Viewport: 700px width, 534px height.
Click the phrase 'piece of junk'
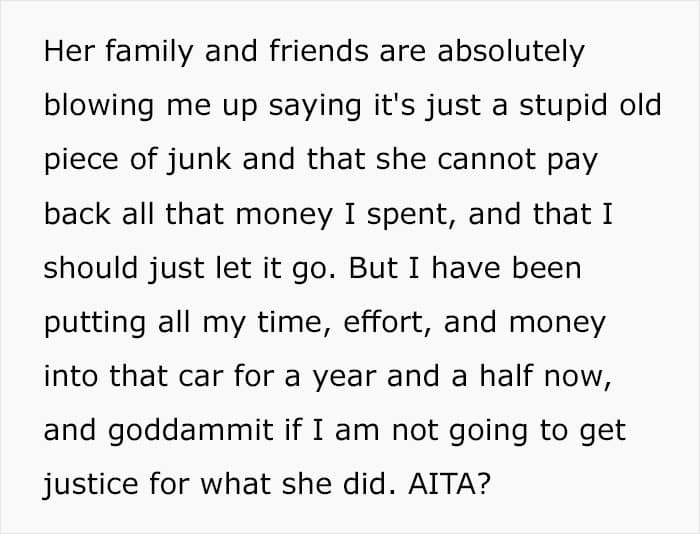tap(138, 160)
